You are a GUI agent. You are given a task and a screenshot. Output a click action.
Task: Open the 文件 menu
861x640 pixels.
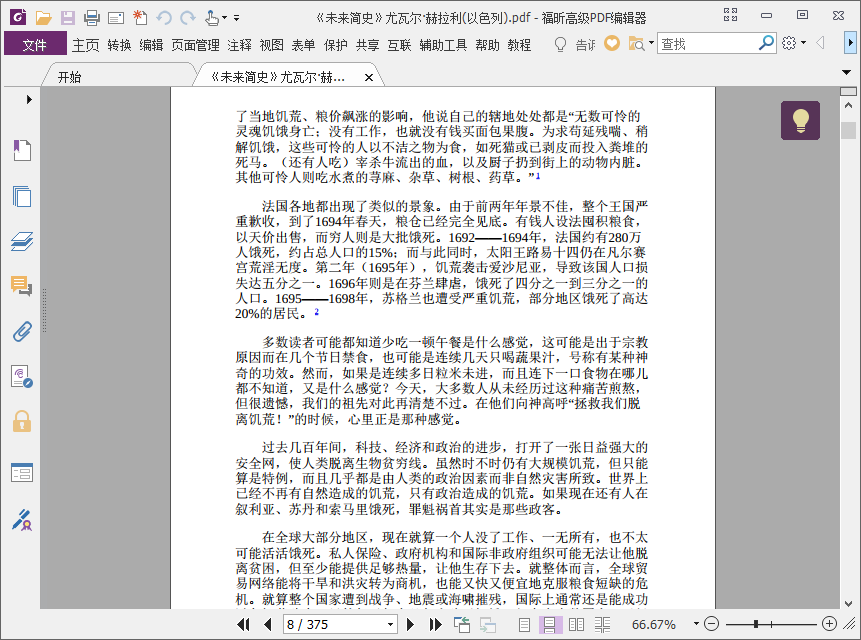coord(35,44)
